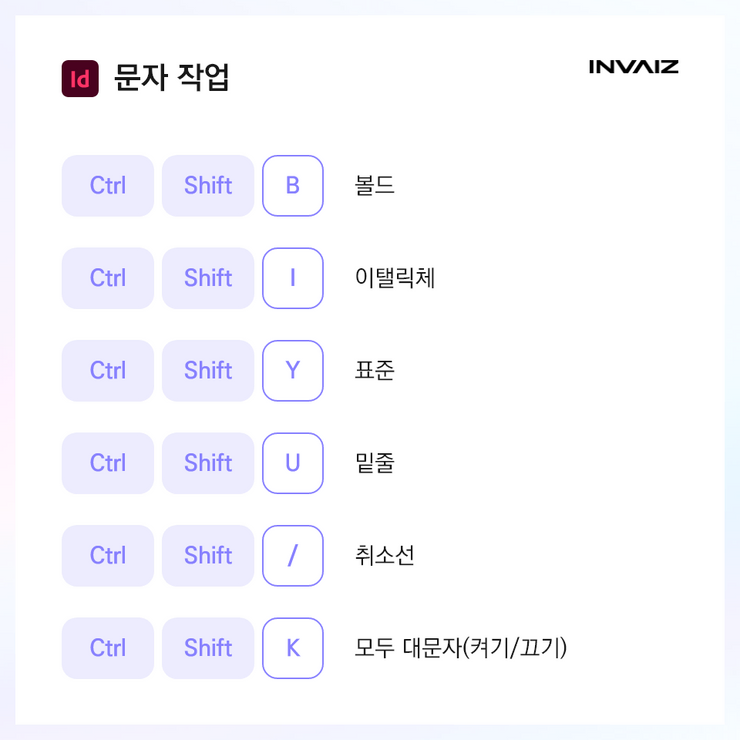740x740 pixels.
Task: Click the InDesign Id app icon
Action: click(80, 78)
